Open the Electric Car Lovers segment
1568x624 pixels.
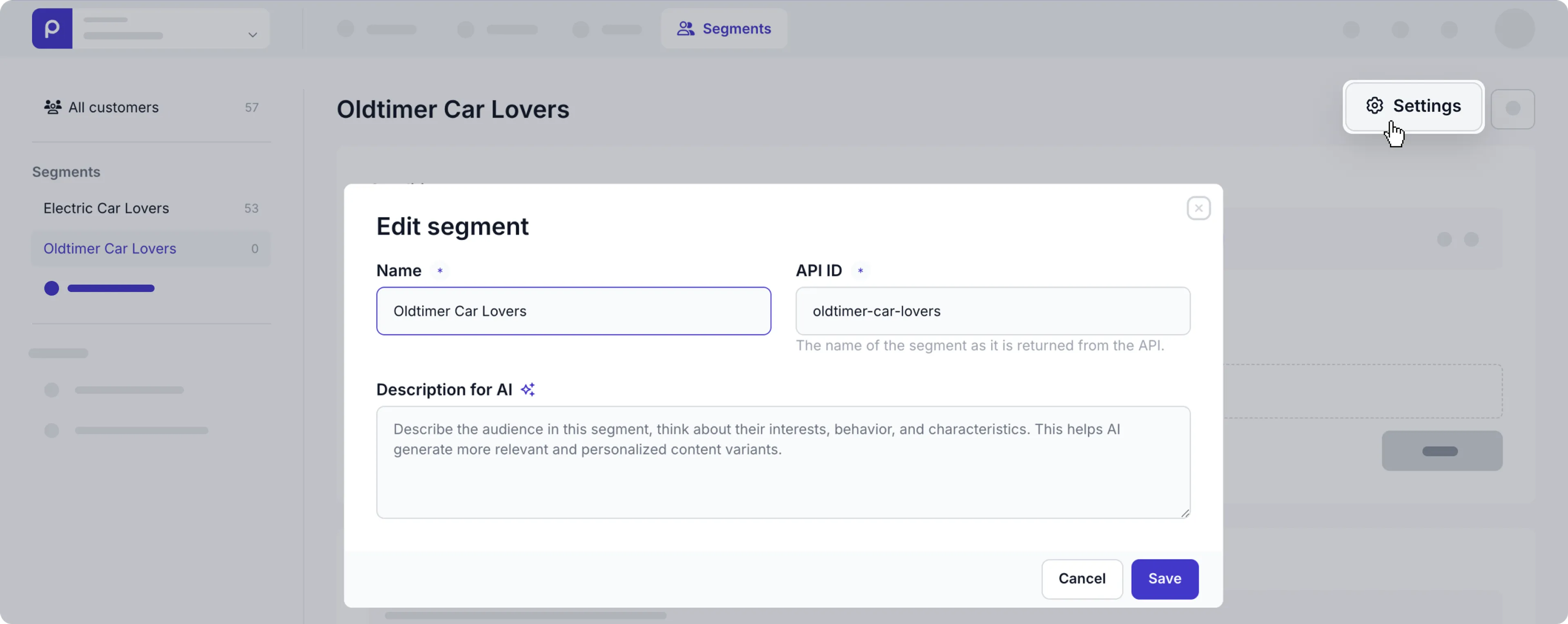[x=106, y=208]
